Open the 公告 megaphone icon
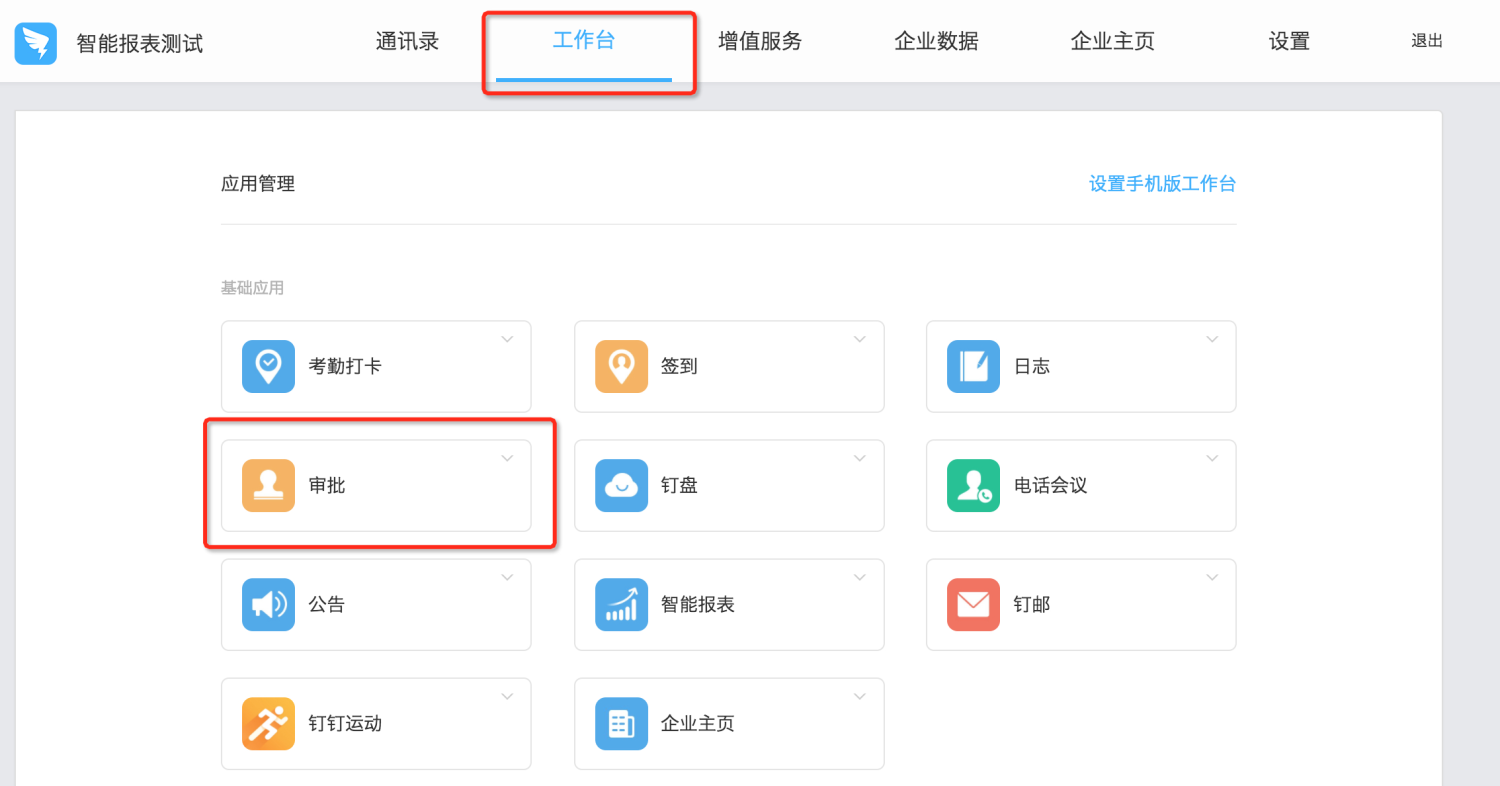The width and height of the screenshot is (1500, 786). coord(268,604)
